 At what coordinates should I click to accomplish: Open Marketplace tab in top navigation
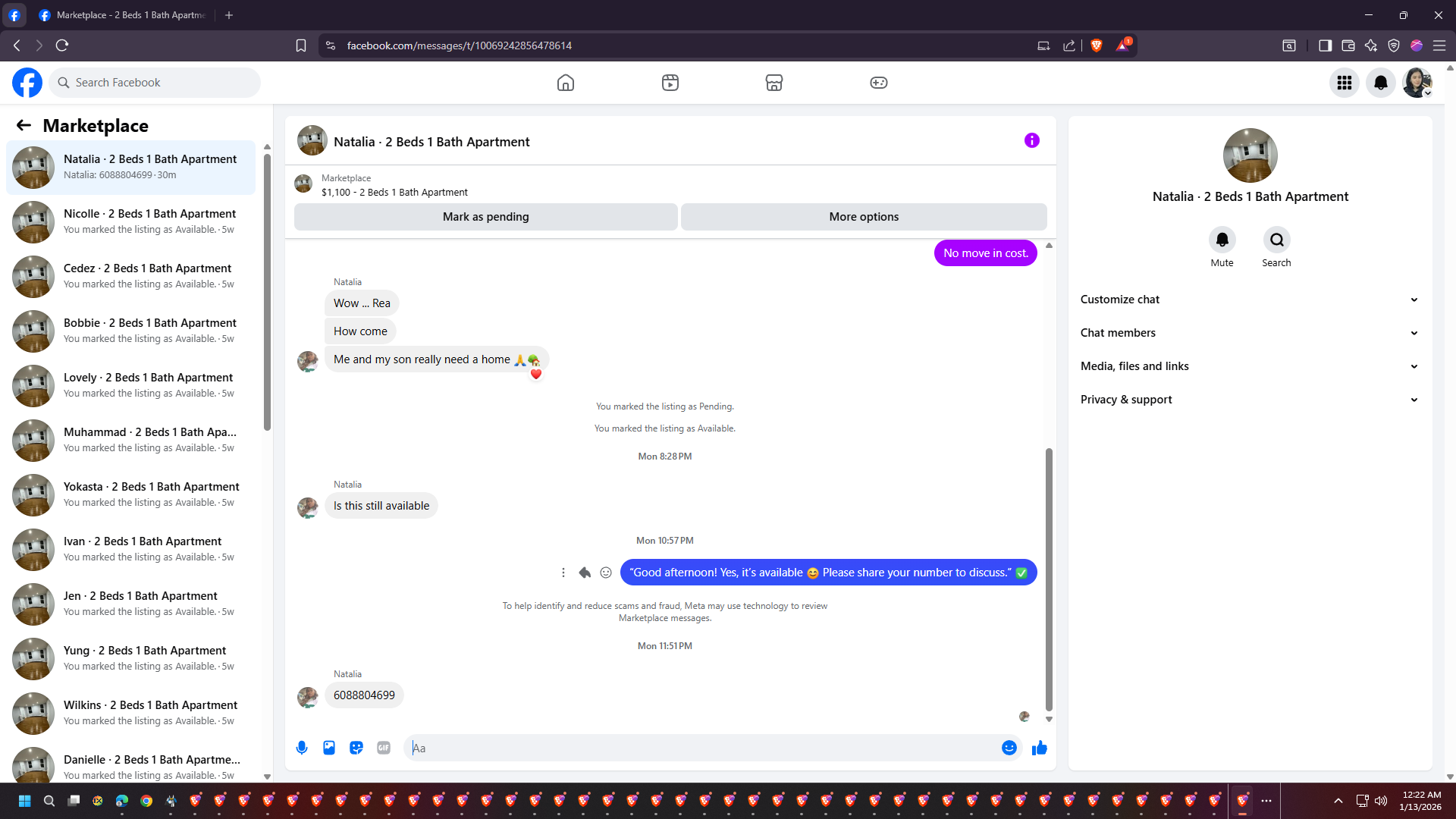(773, 83)
